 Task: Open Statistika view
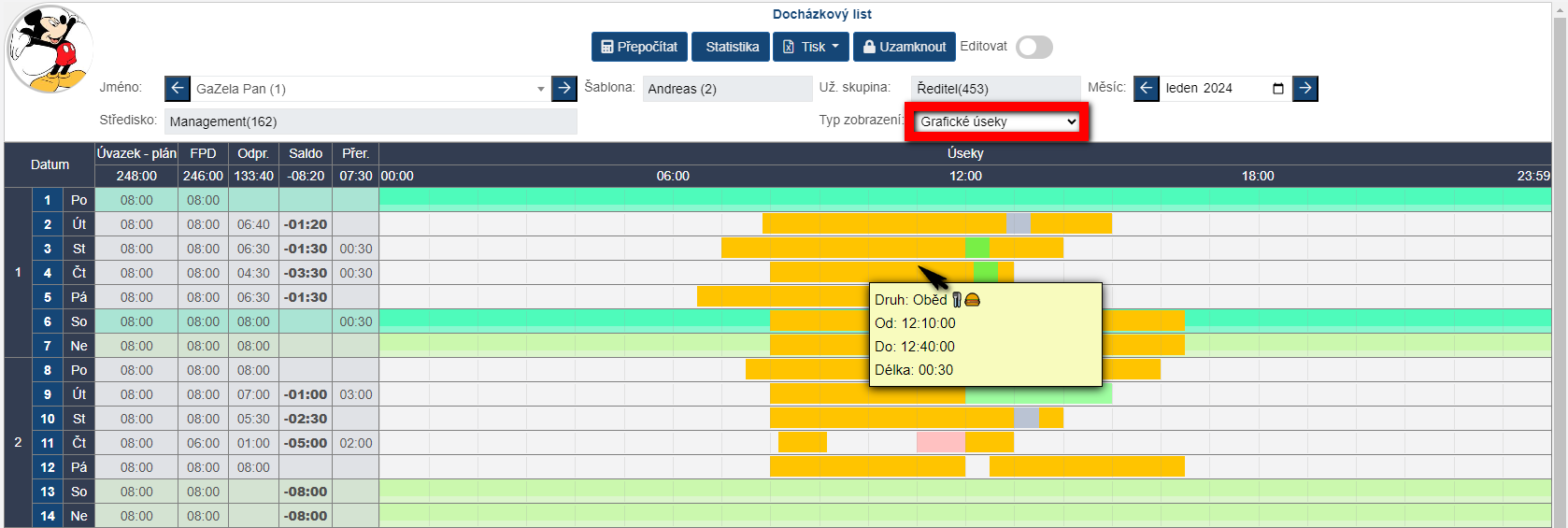point(732,47)
